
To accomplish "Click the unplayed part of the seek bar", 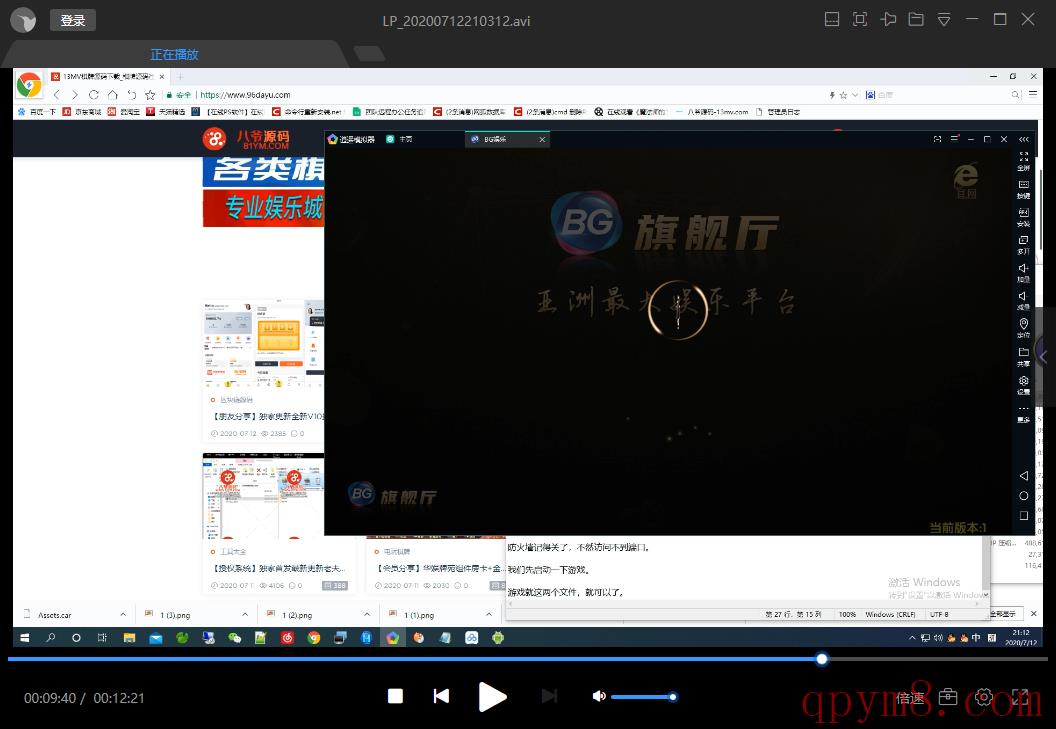I will pyautogui.click(x=937, y=659).
